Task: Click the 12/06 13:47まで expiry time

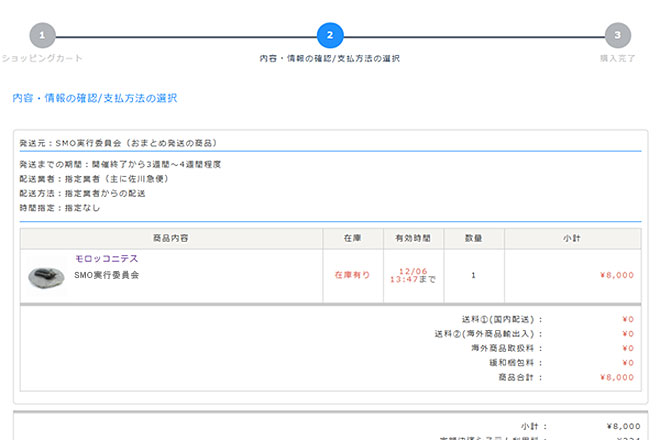Action: 413,275
